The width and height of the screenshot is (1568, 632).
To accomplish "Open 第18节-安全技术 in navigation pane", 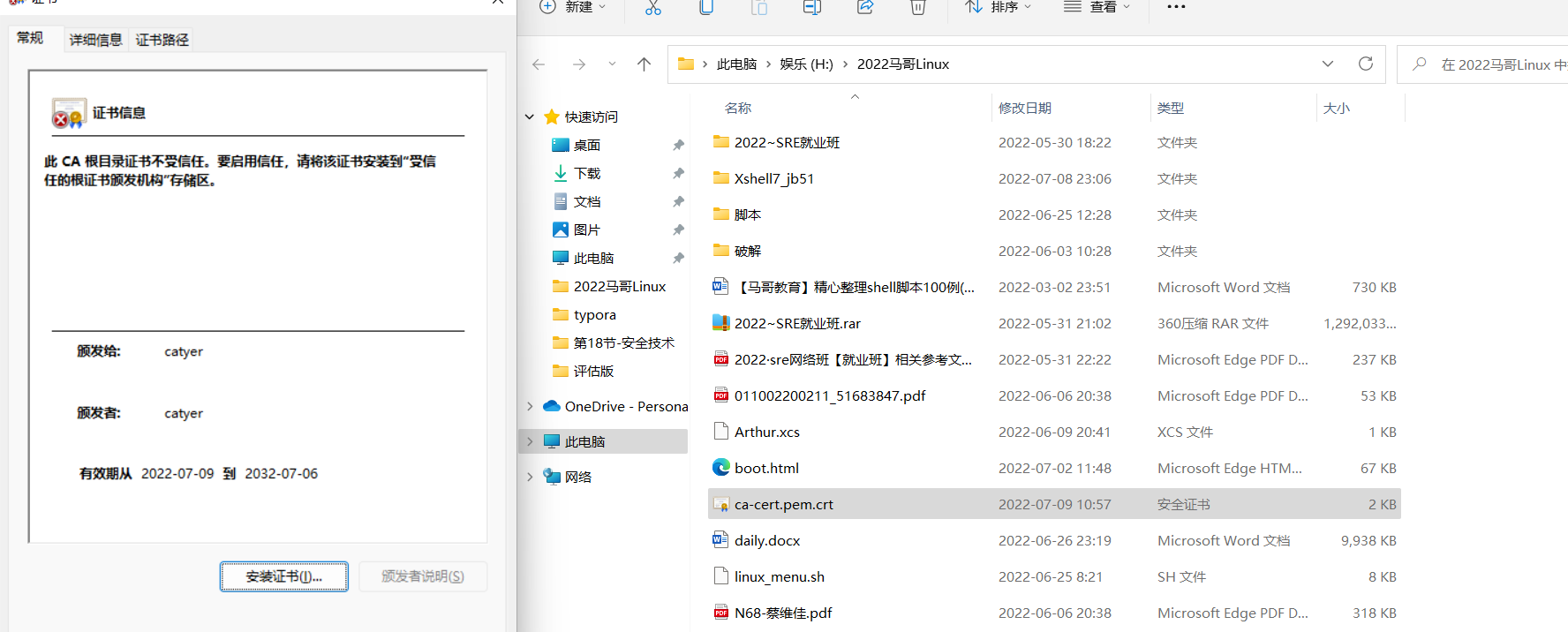I will pyautogui.click(x=623, y=342).
